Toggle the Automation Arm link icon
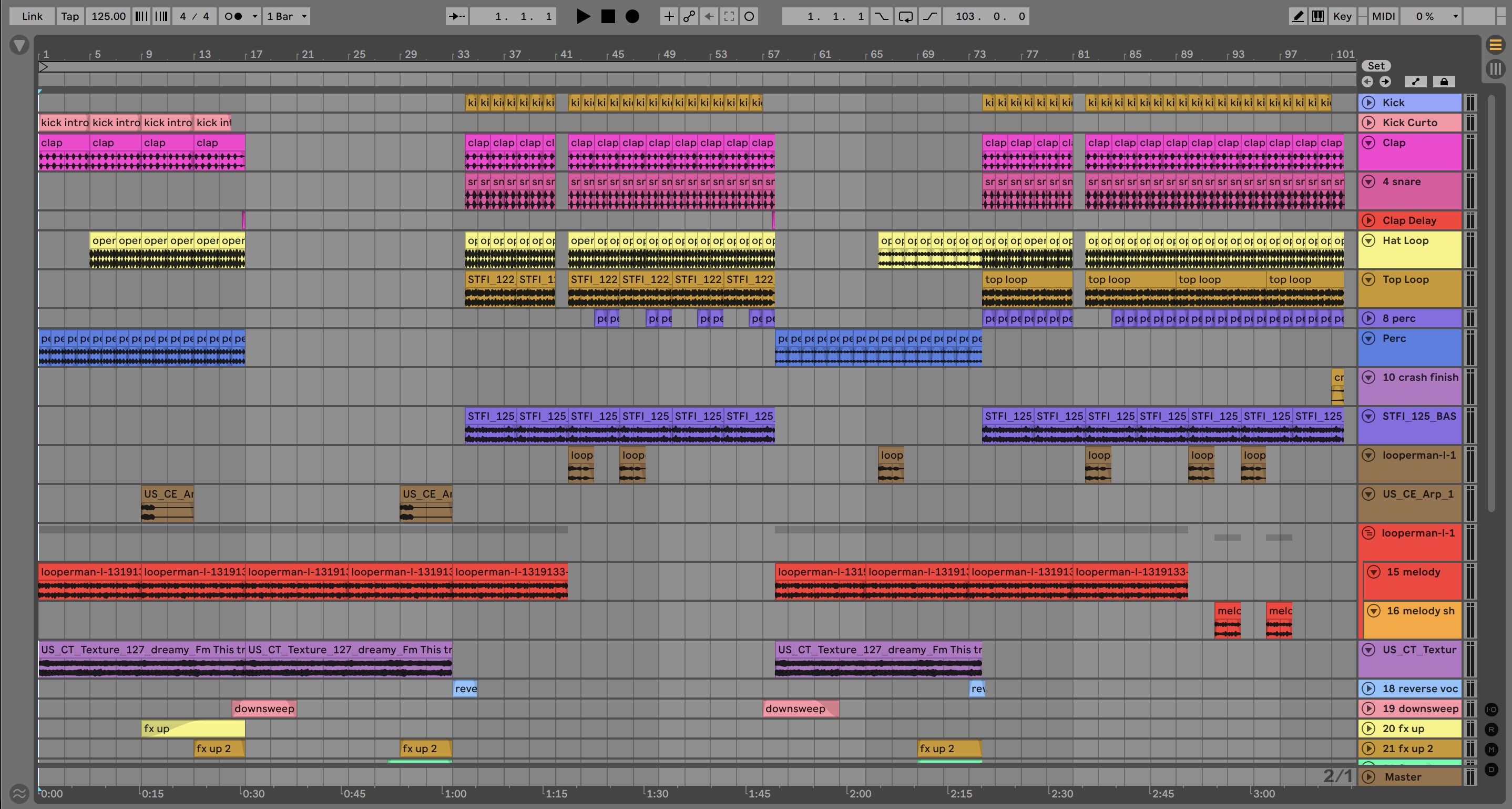Screen dimensions: 1512x809 tap(689, 16)
